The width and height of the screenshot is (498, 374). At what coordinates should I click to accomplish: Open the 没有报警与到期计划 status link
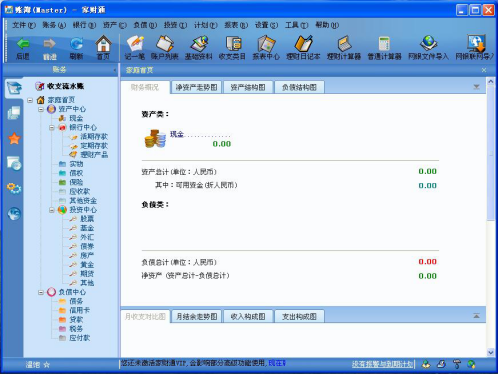(x=382, y=364)
